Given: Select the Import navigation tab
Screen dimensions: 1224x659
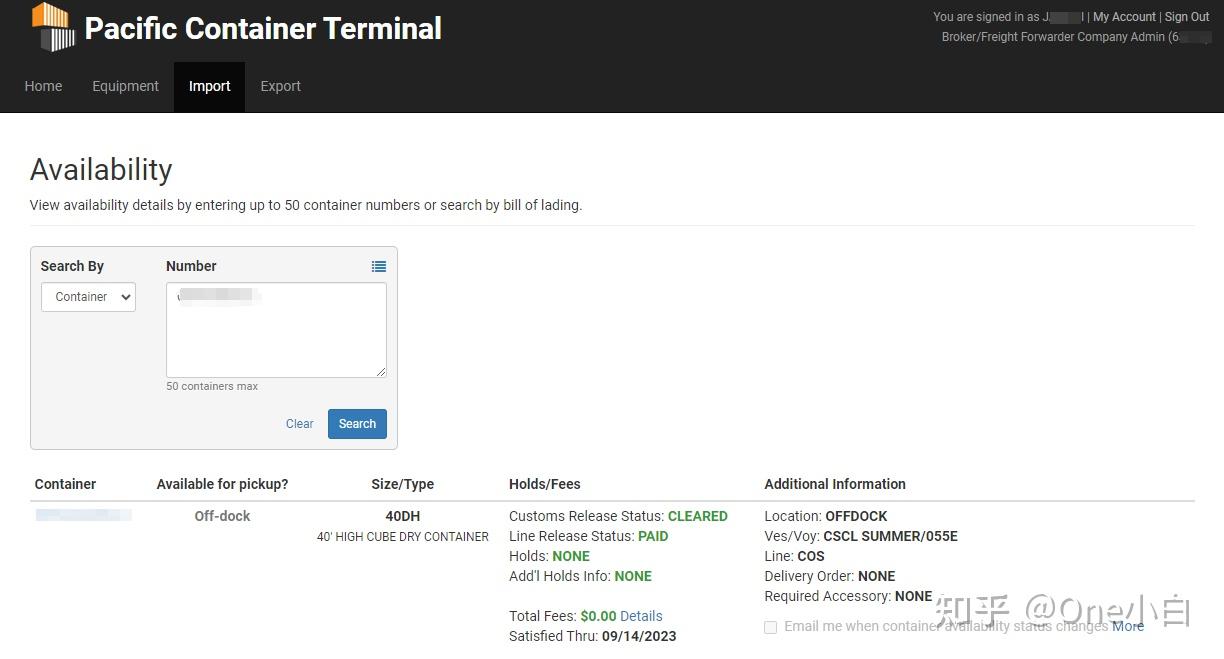Looking at the screenshot, I should click(209, 86).
